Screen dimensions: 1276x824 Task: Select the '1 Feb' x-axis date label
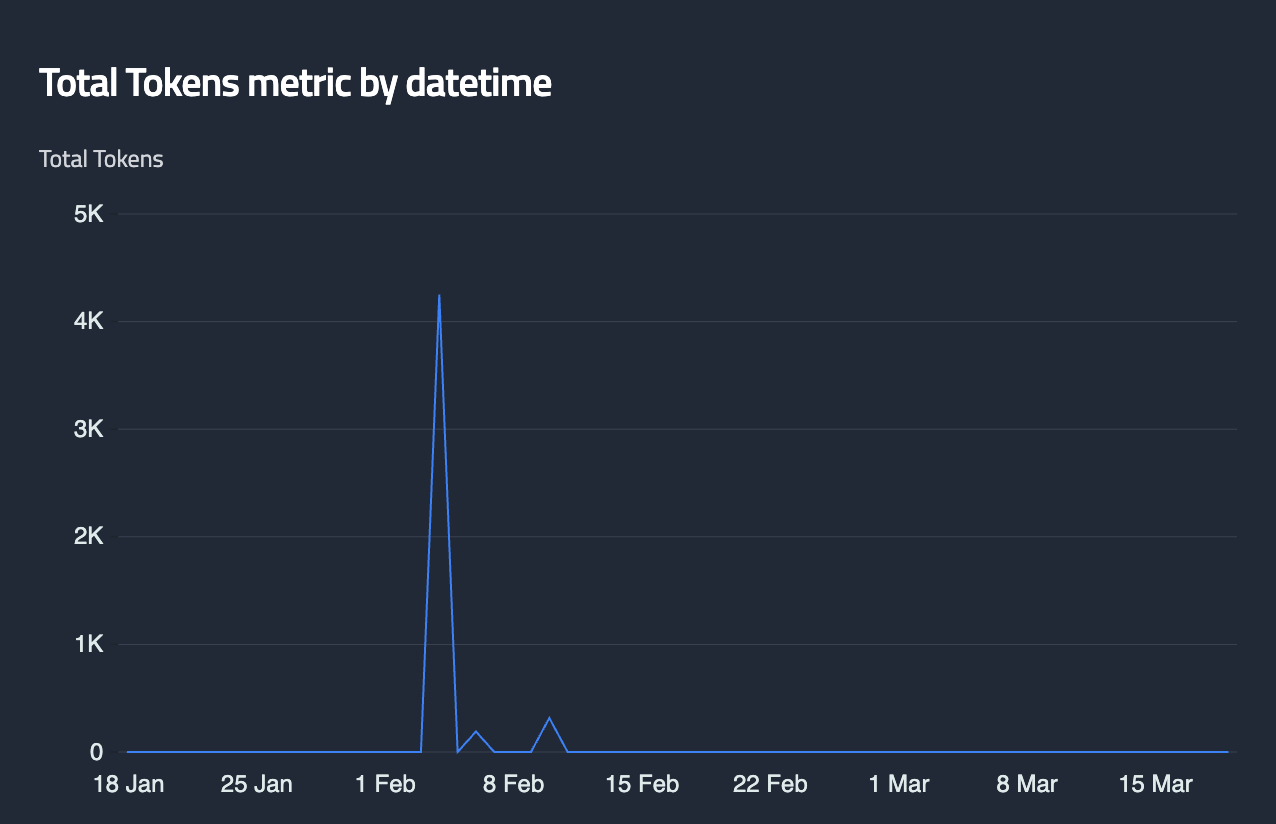click(385, 784)
